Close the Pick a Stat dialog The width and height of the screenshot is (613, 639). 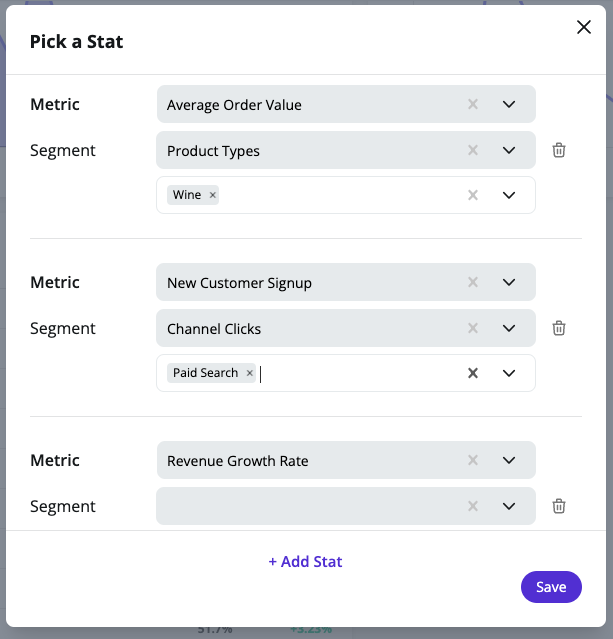[584, 28]
